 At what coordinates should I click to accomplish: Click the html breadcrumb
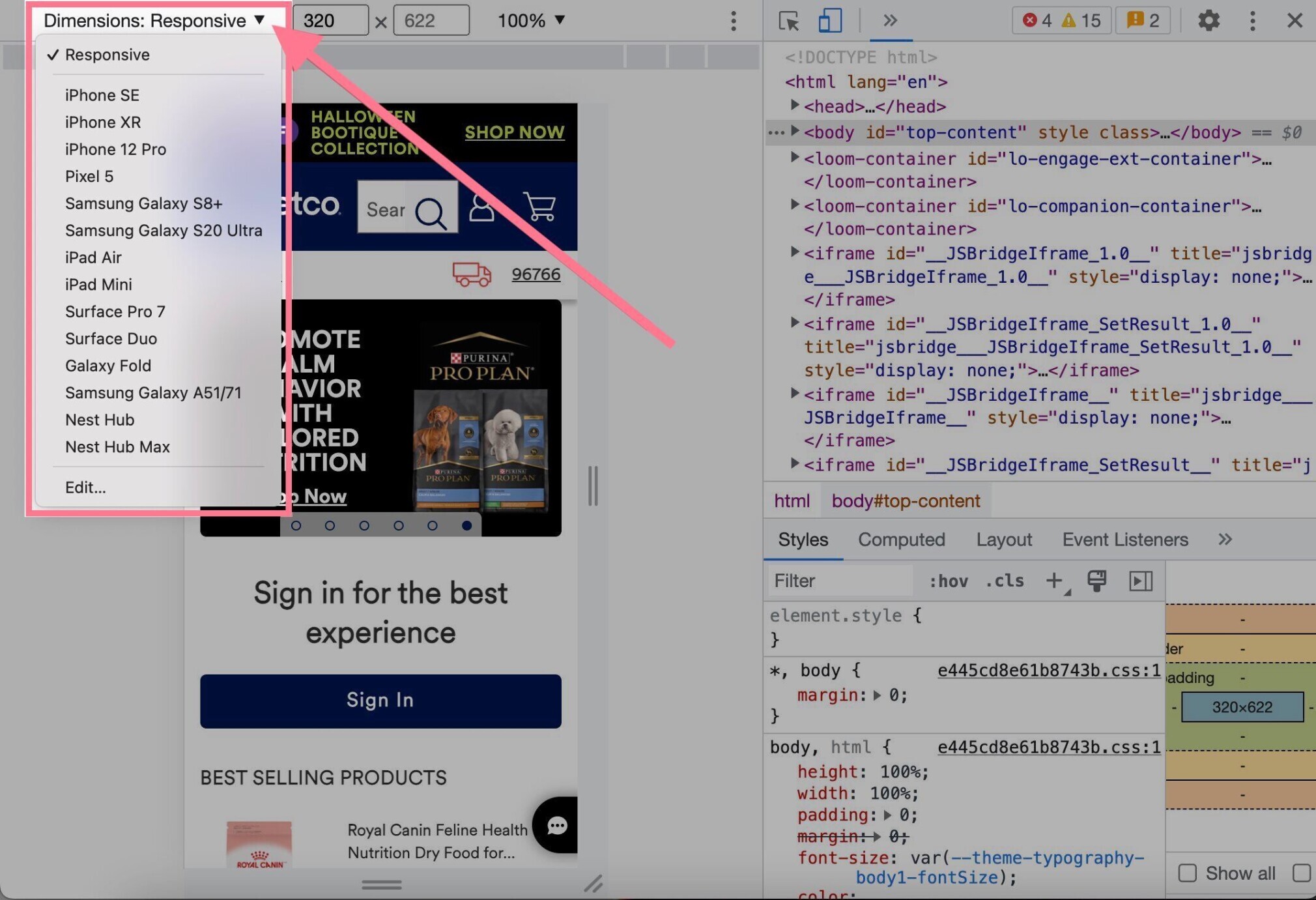point(792,501)
